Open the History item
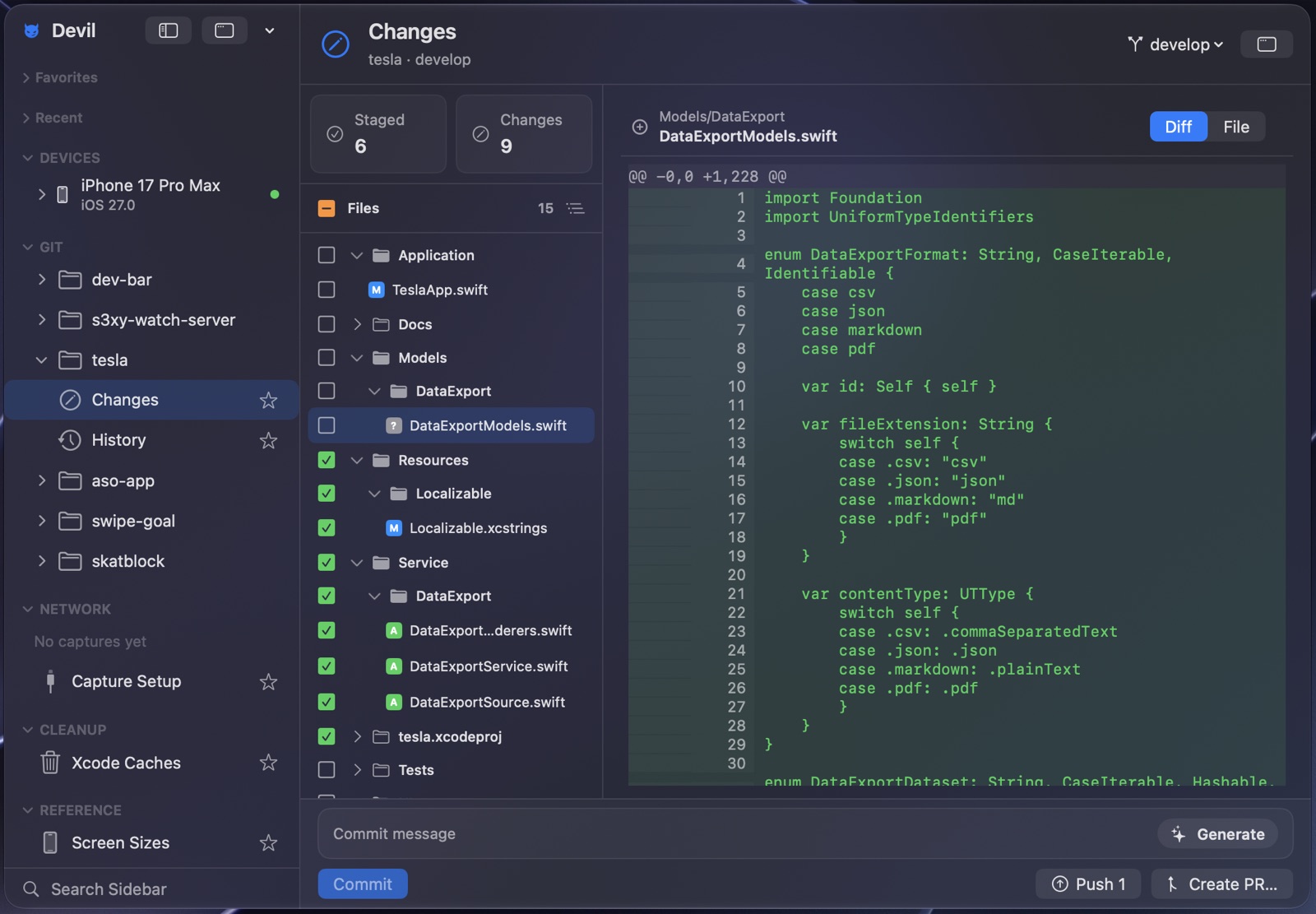The image size is (1316, 914). tap(118, 440)
